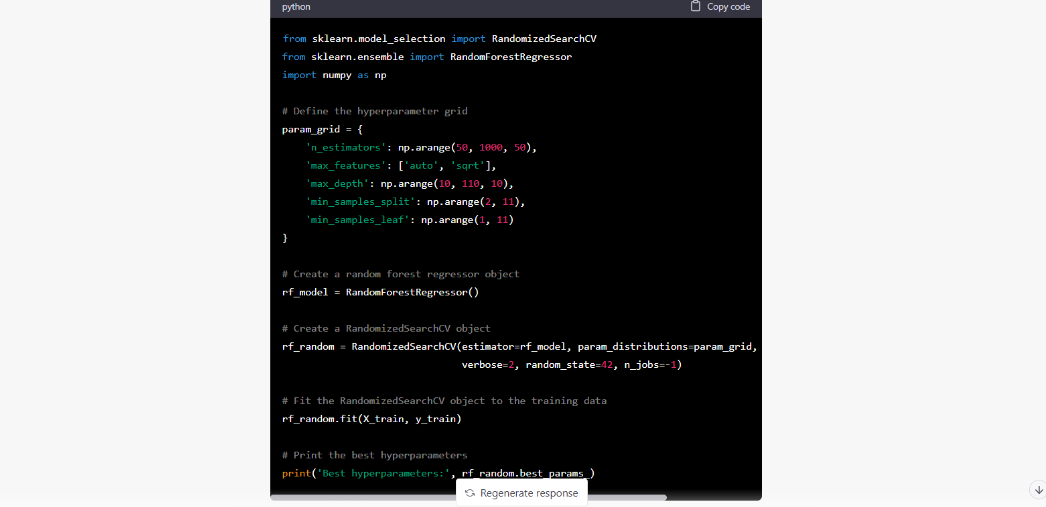Click the 'rf_random = RandomizedSearchCV(' line
This screenshot has height=507, width=1046.
(521, 347)
